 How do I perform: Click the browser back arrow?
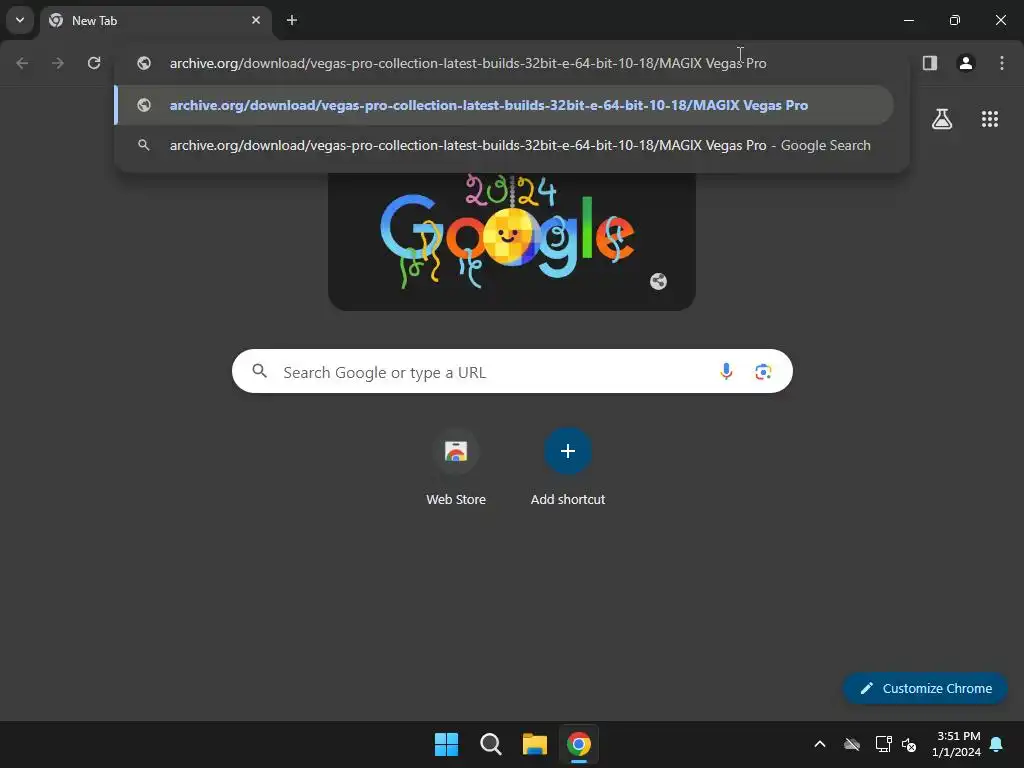click(22, 63)
